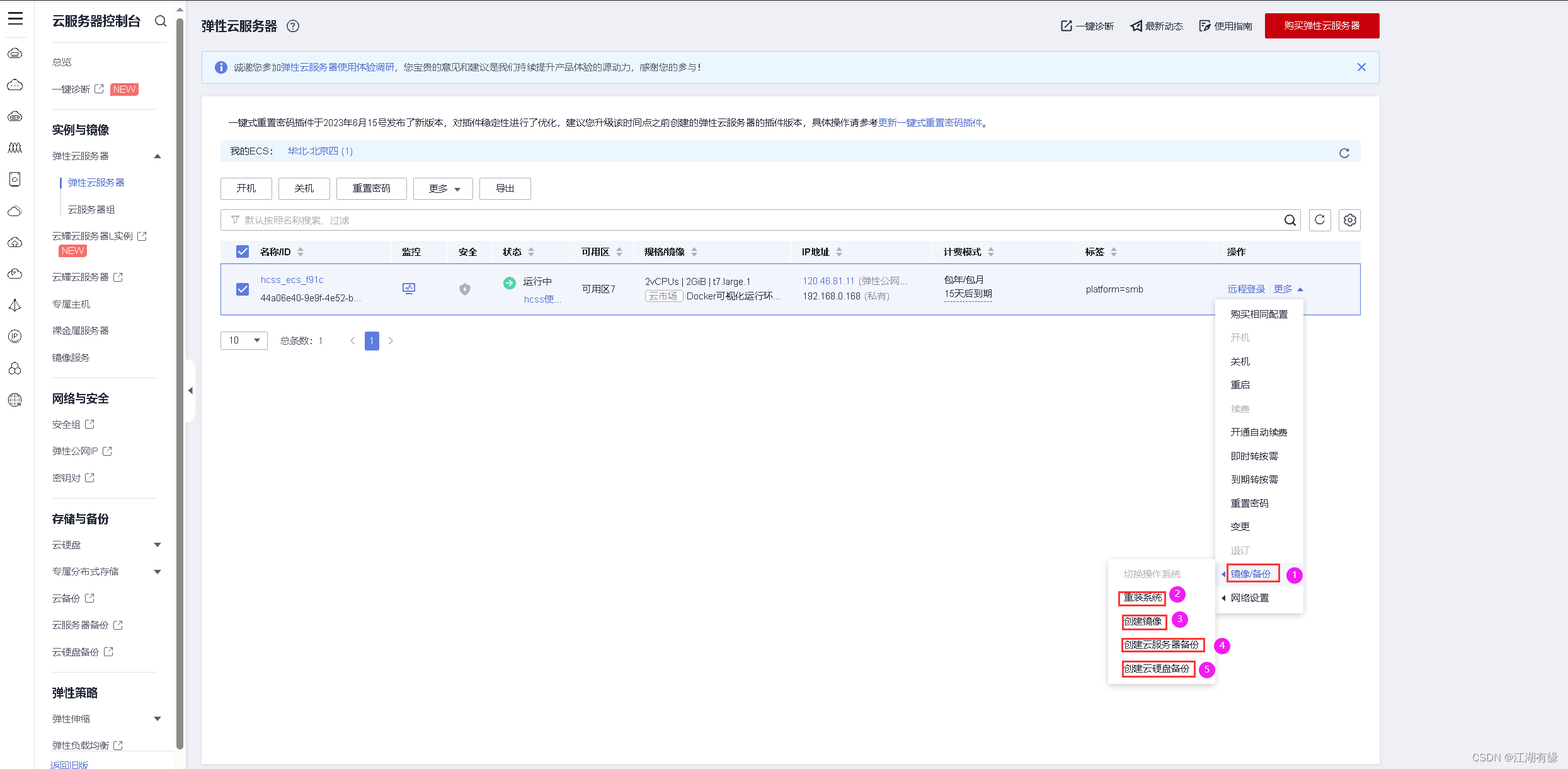The image size is (1568, 769).
Task: Choose 重启 from the 更多 context menu
Action: tap(1240, 384)
